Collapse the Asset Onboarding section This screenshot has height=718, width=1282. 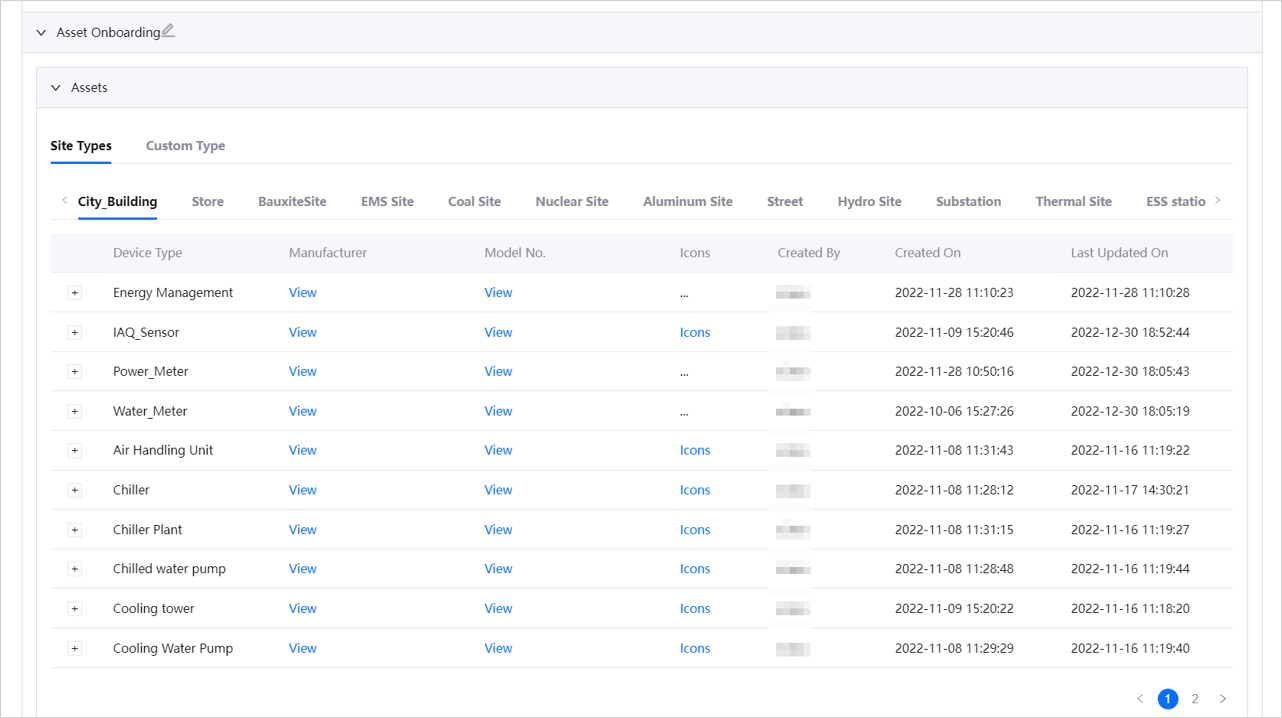coord(41,33)
